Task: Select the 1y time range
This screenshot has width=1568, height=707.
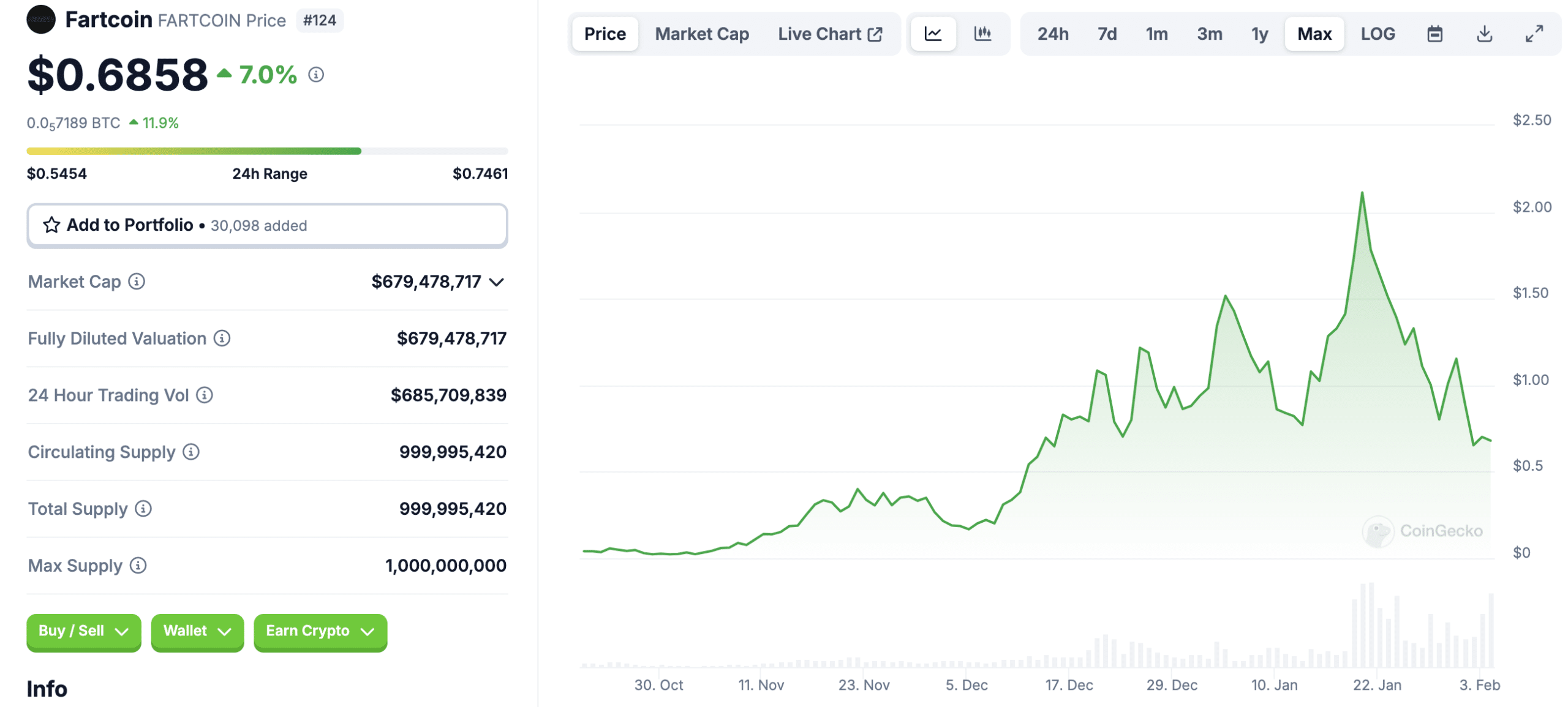Action: (x=1260, y=34)
